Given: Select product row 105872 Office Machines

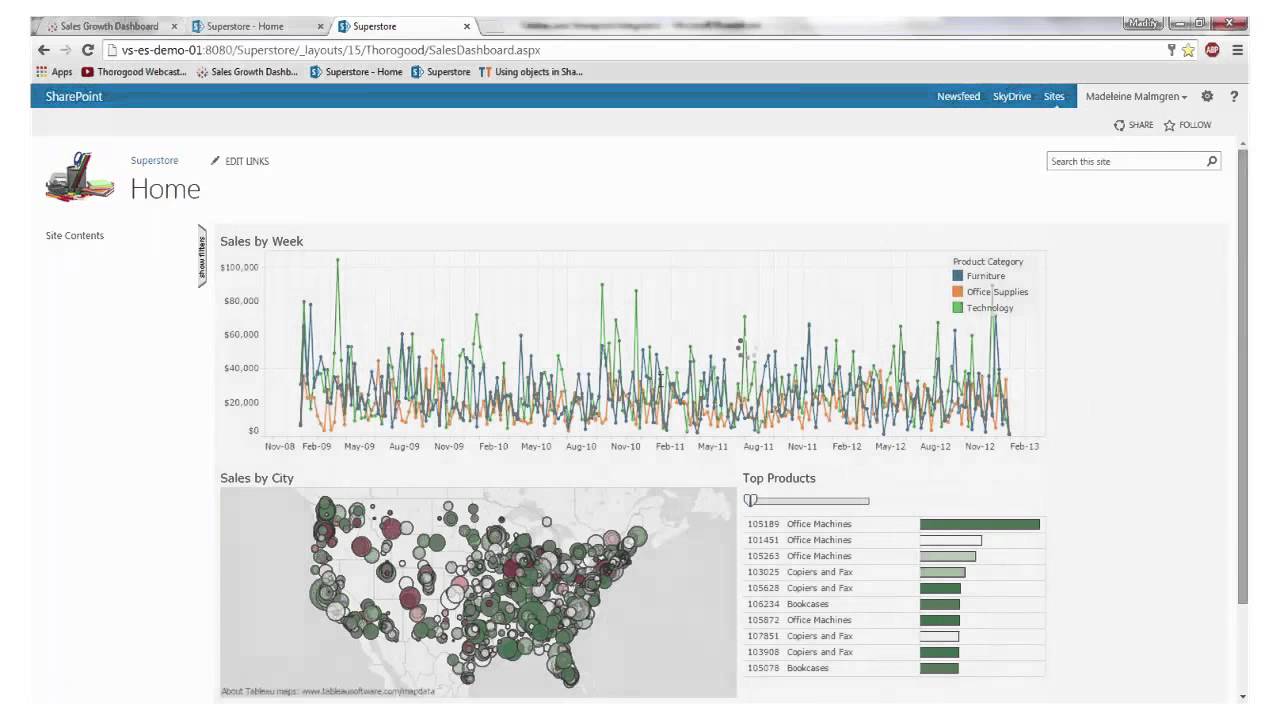Looking at the screenshot, I should [x=894, y=620].
